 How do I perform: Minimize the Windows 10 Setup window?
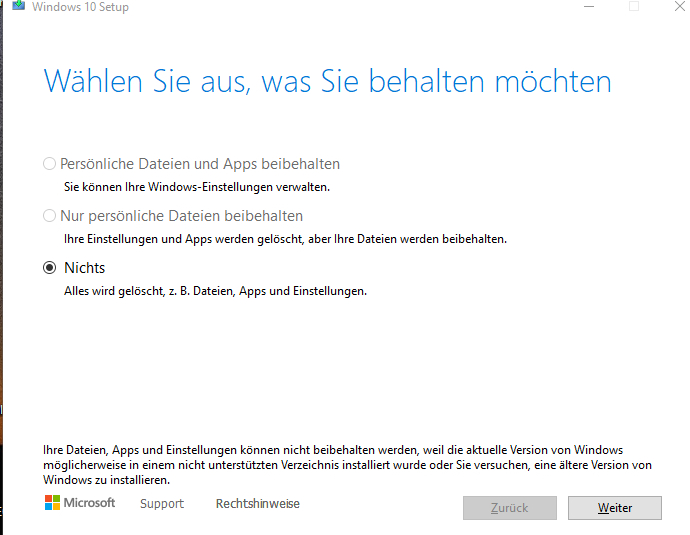coord(589,6)
